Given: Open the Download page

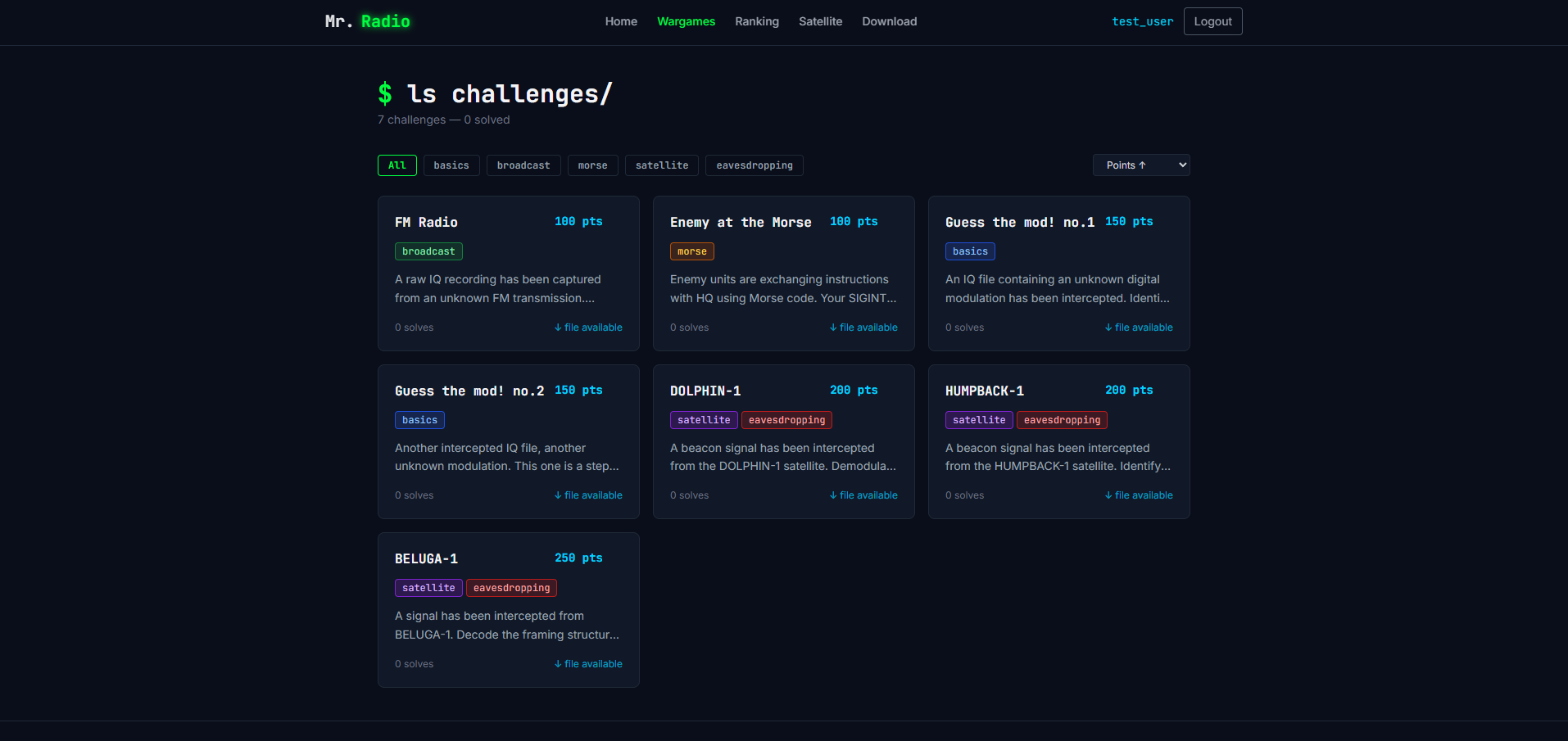Looking at the screenshot, I should pyautogui.click(x=889, y=21).
